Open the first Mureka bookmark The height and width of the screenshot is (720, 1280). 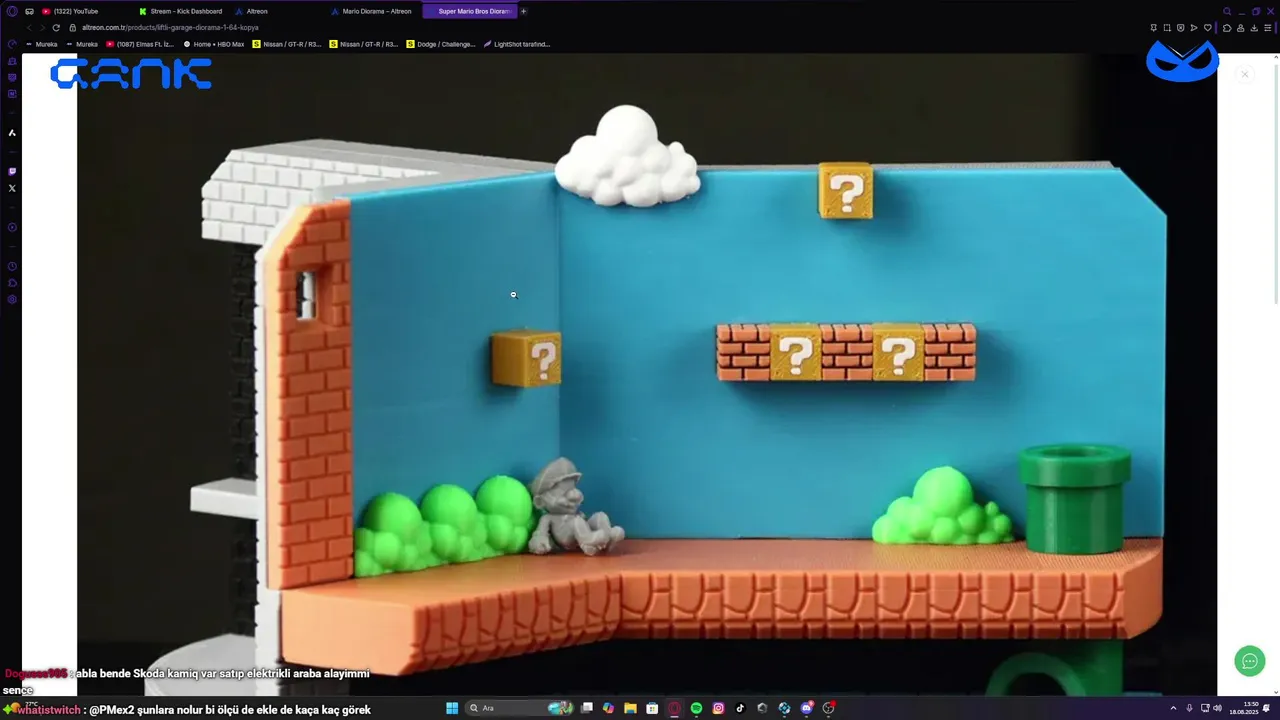coord(41,44)
